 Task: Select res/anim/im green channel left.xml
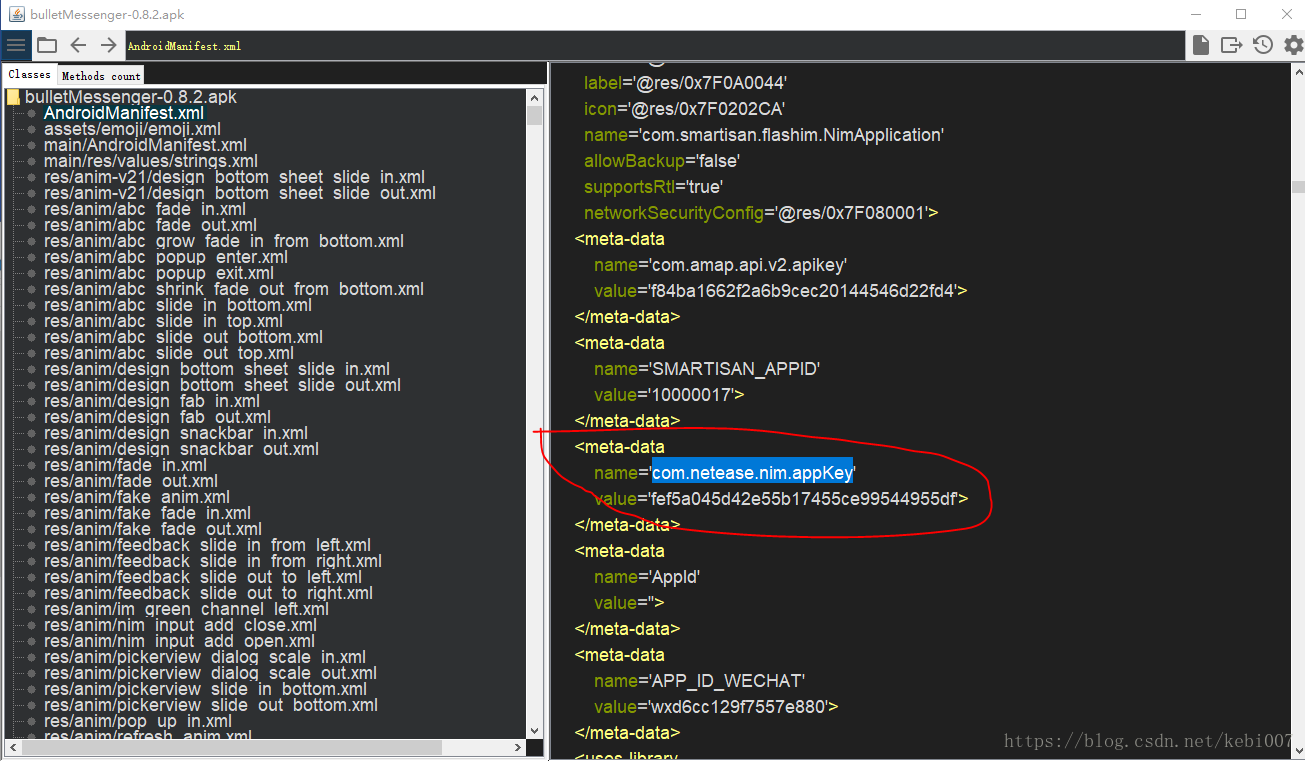pyautogui.click(x=186, y=609)
